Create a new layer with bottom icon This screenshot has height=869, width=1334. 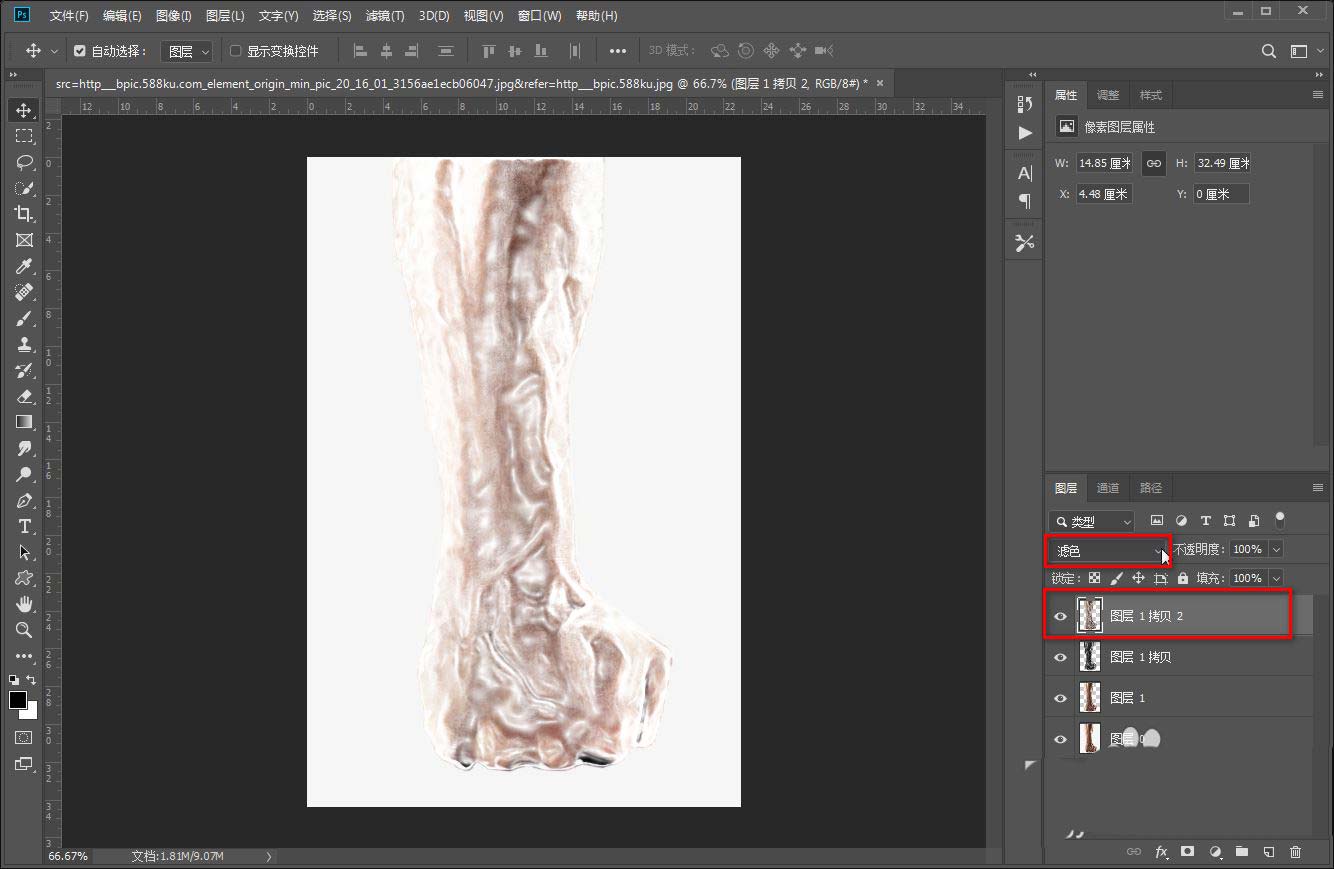pyautogui.click(x=1269, y=852)
